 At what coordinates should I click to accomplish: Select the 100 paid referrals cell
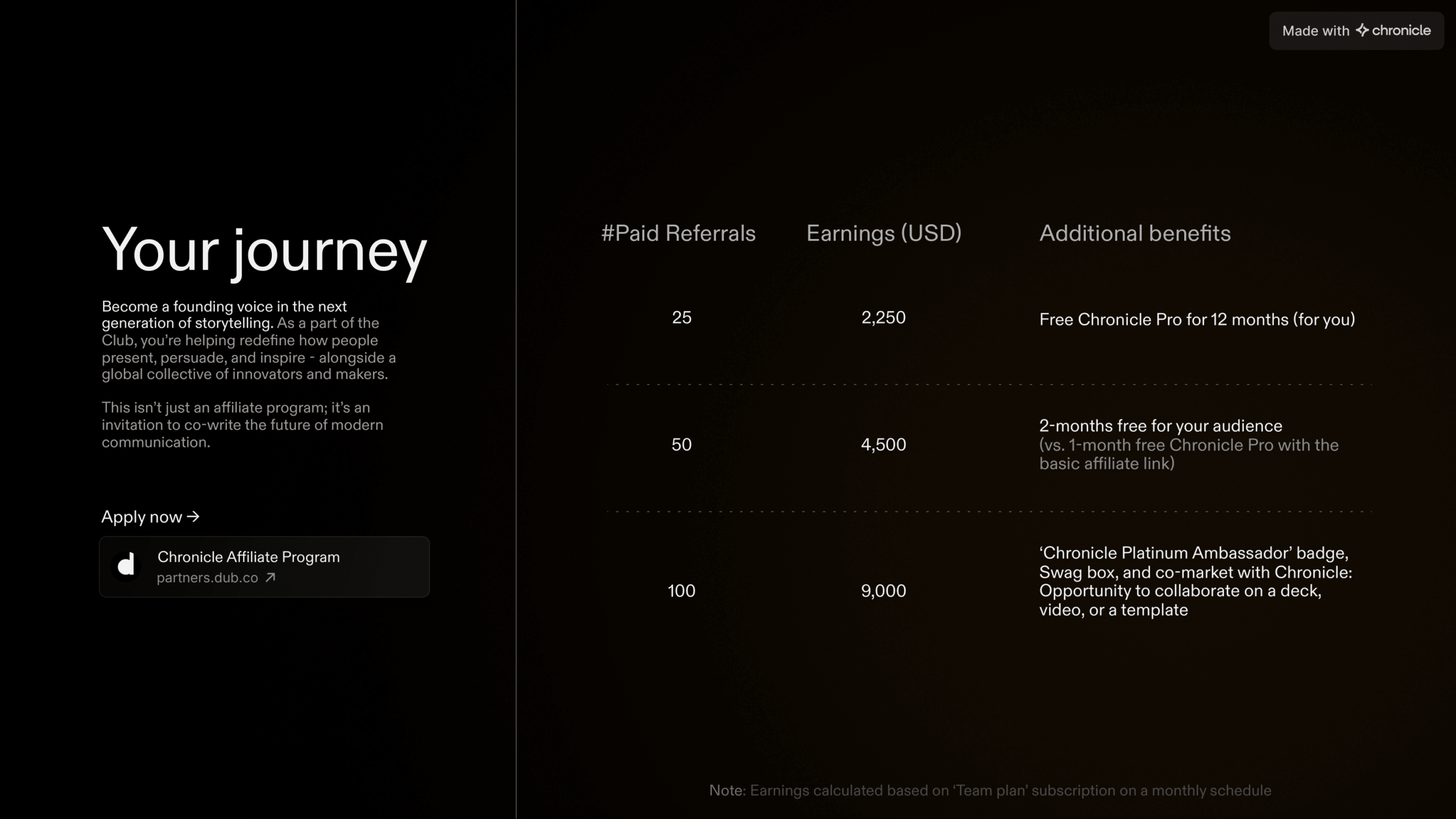(681, 590)
